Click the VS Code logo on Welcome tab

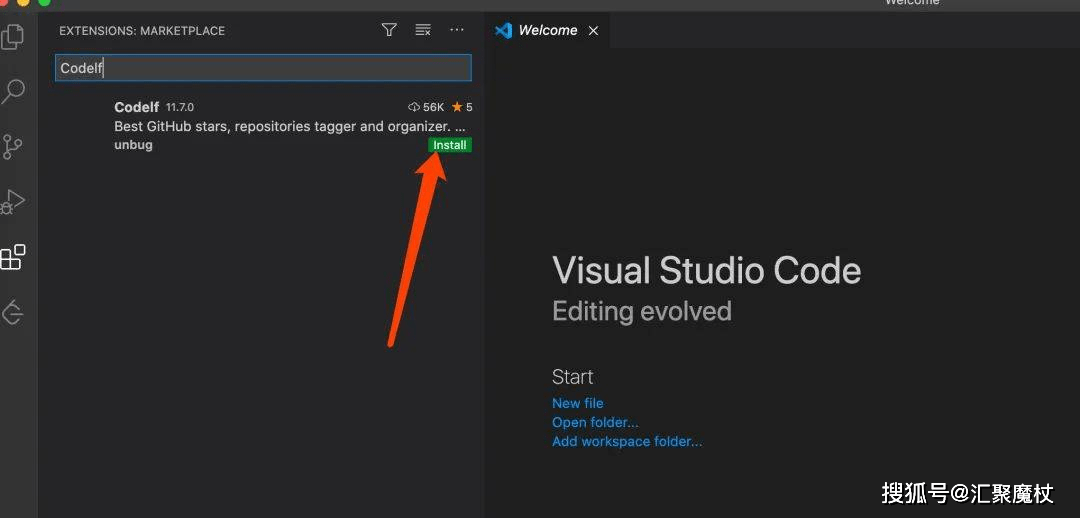click(x=503, y=30)
